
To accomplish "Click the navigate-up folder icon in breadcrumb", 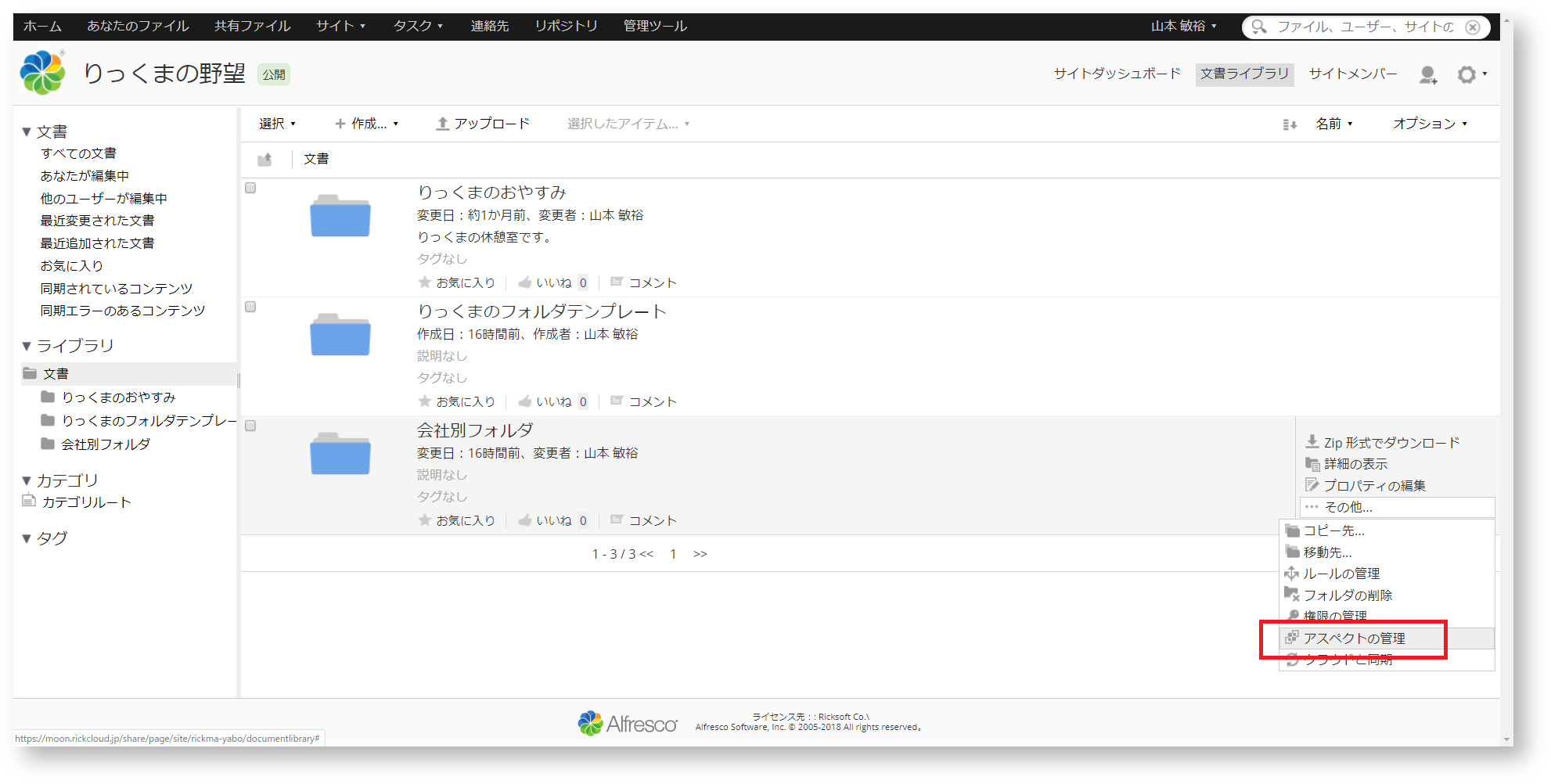I will click(265, 160).
